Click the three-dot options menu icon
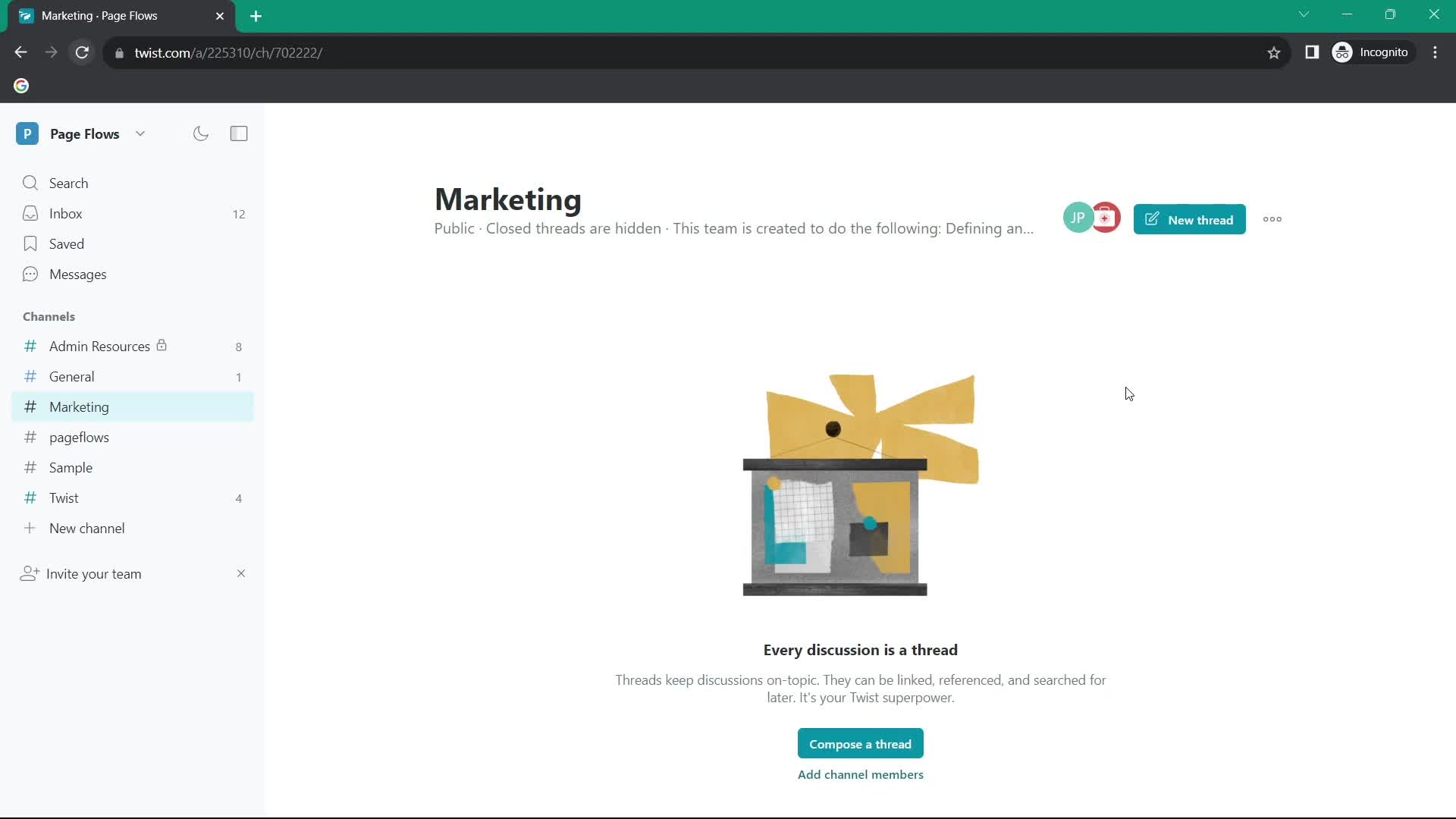This screenshot has height=819, width=1456. click(x=1272, y=219)
